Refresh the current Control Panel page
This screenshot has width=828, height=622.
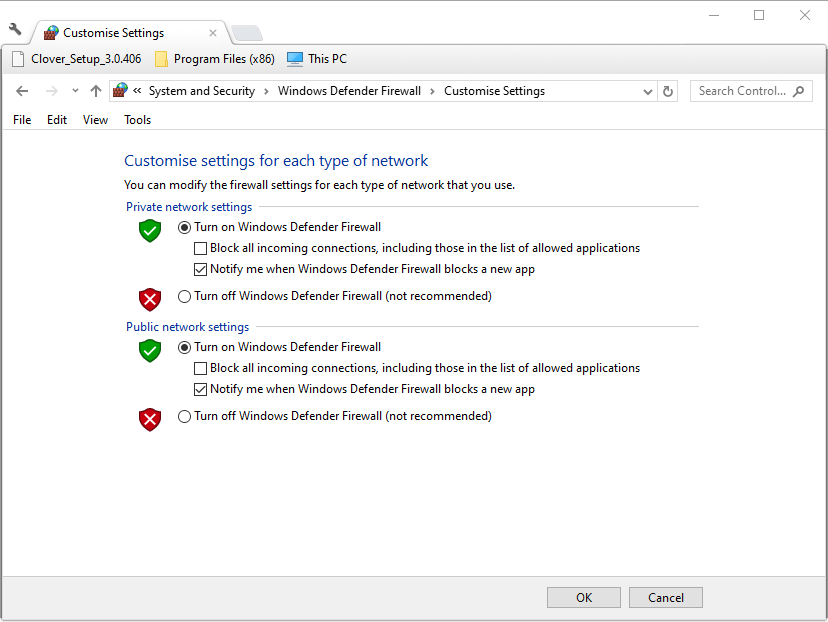pyautogui.click(x=668, y=91)
